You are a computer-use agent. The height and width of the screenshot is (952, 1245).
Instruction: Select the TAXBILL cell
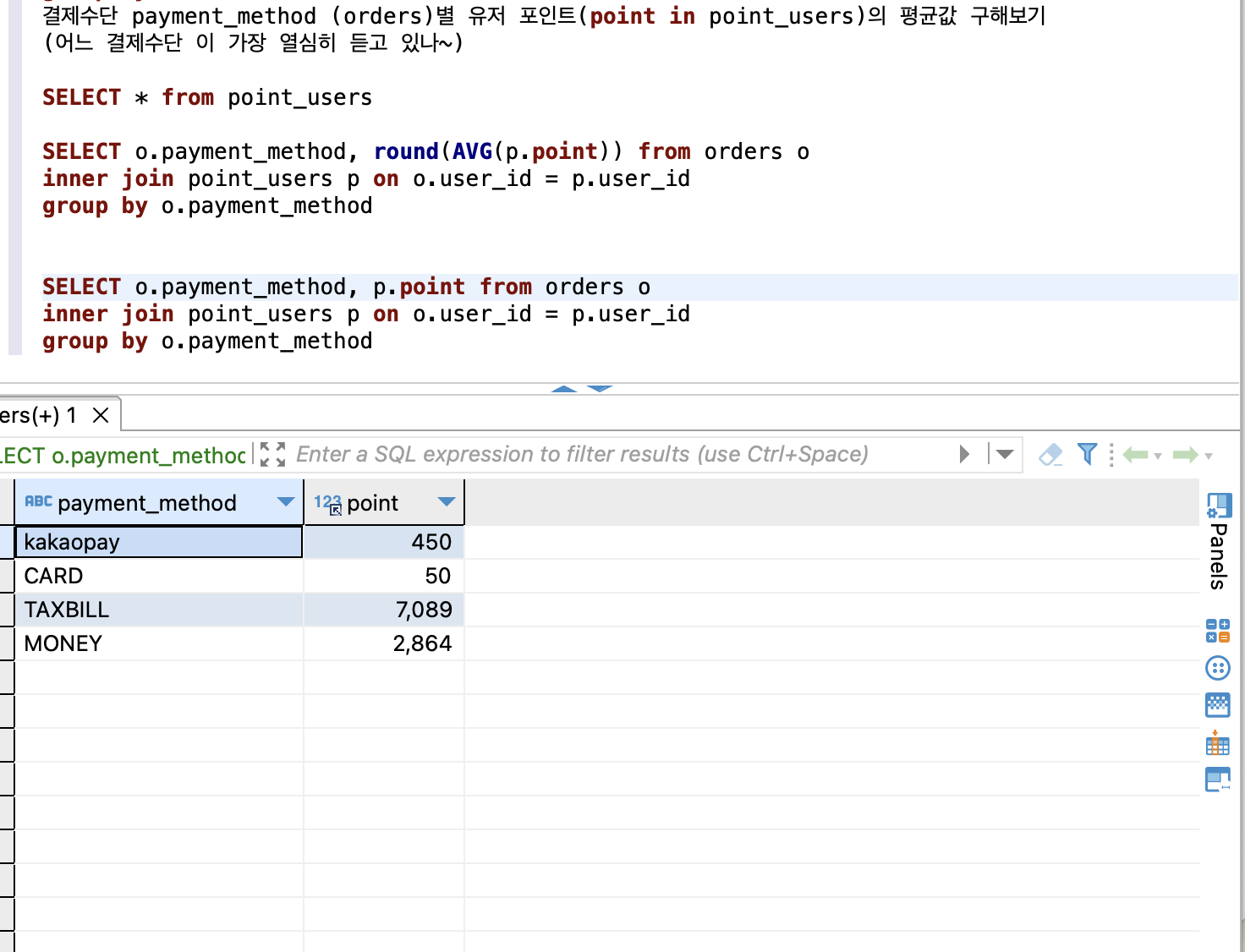tap(159, 610)
